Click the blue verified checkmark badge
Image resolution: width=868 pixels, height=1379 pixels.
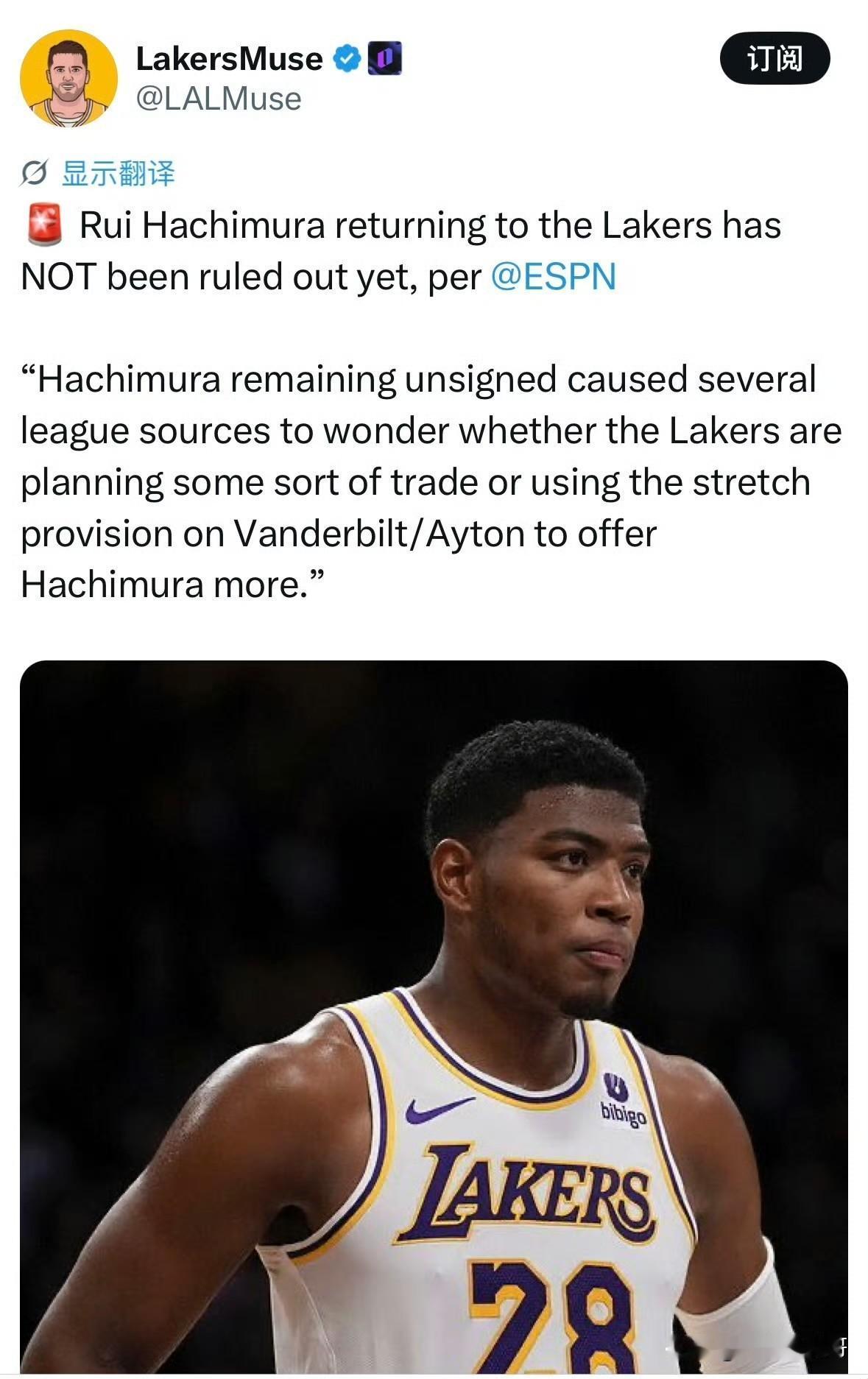click(346, 58)
